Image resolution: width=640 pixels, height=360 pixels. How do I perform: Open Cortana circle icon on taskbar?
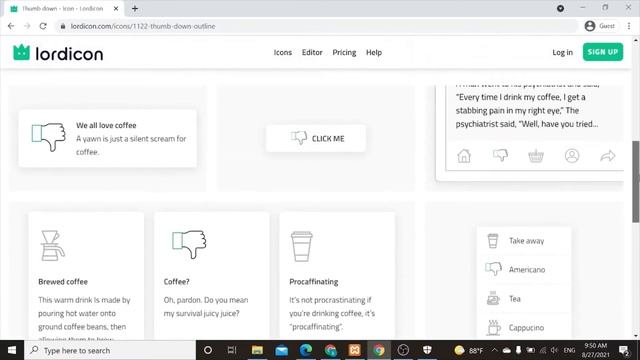point(208,350)
